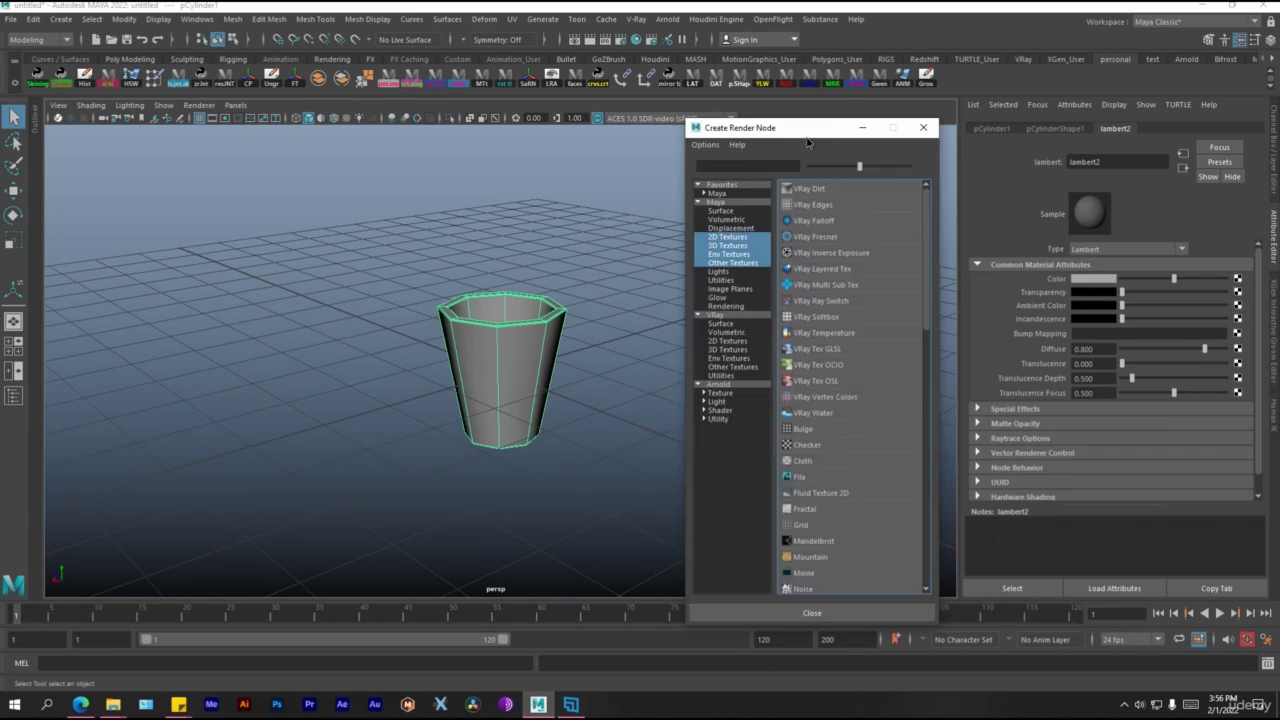Expand the Special Effects section
The width and height of the screenshot is (1280, 720).
1015,409
